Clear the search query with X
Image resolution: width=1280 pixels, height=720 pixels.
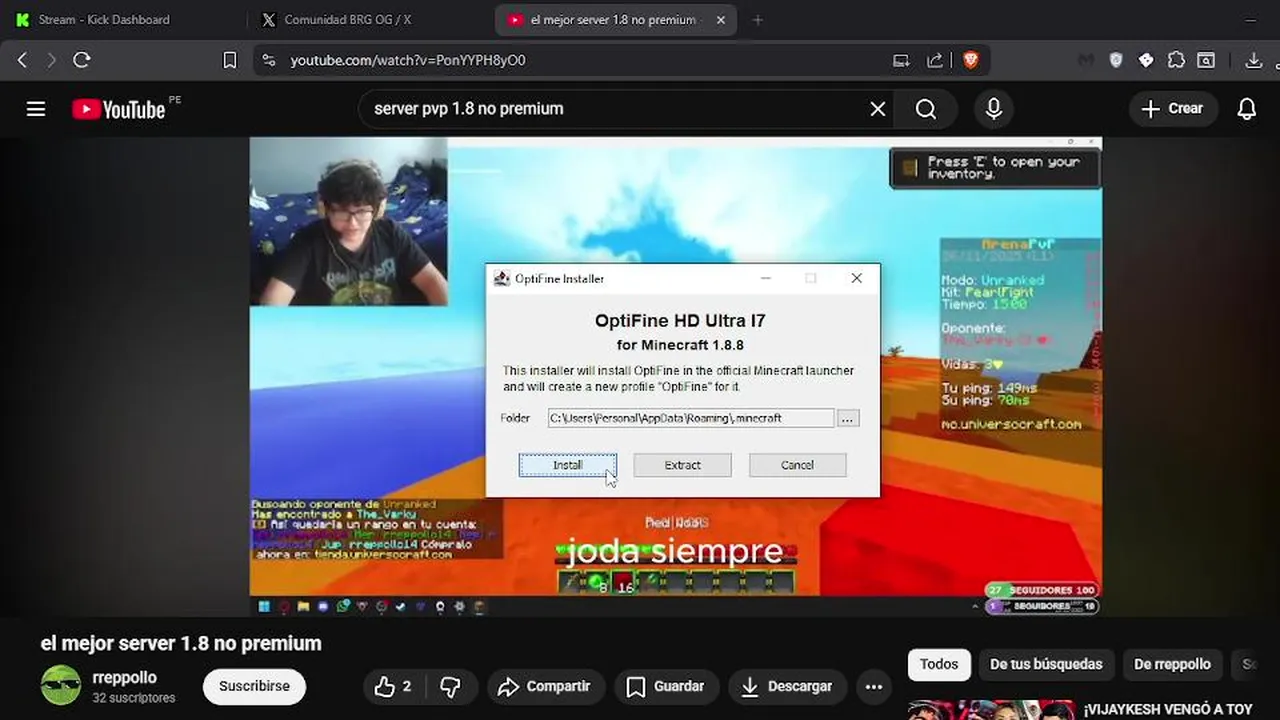click(877, 109)
